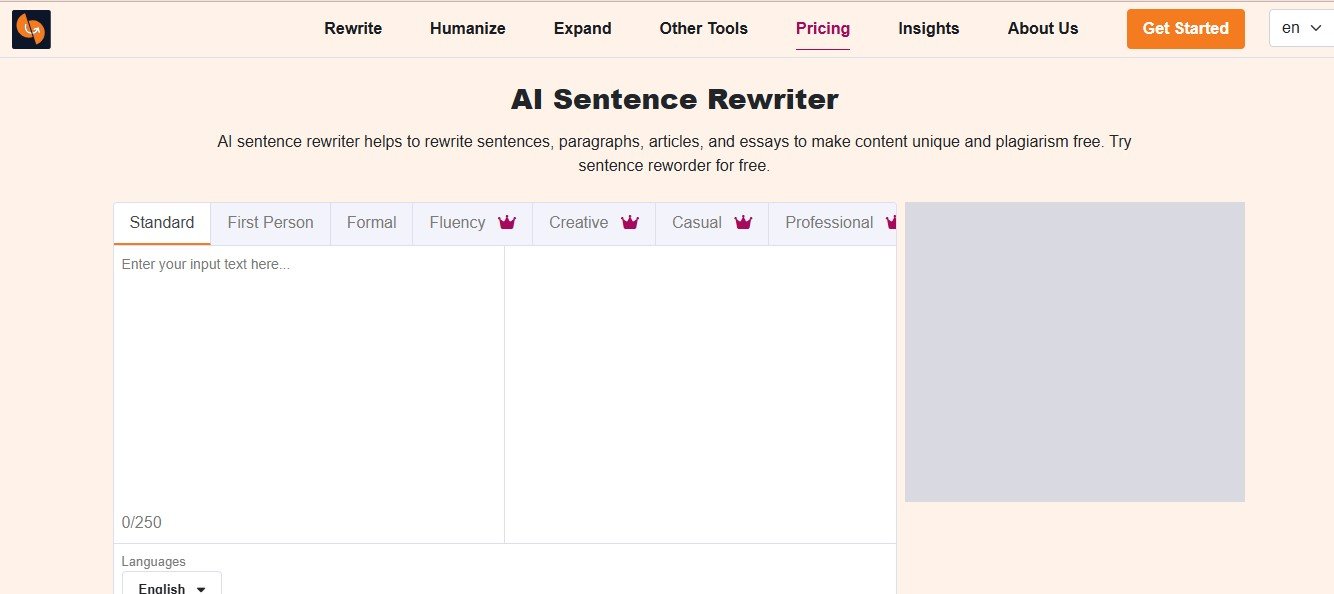Click the input text area
The height and width of the screenshot is (594, 1334).
[x=308, y=380]
